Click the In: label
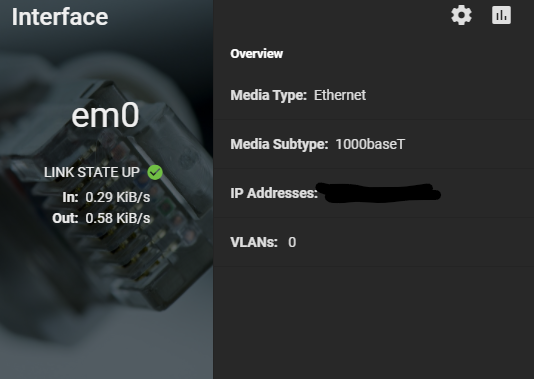The width and height of the screenshot is (534, 379). (x=70, y=197)
